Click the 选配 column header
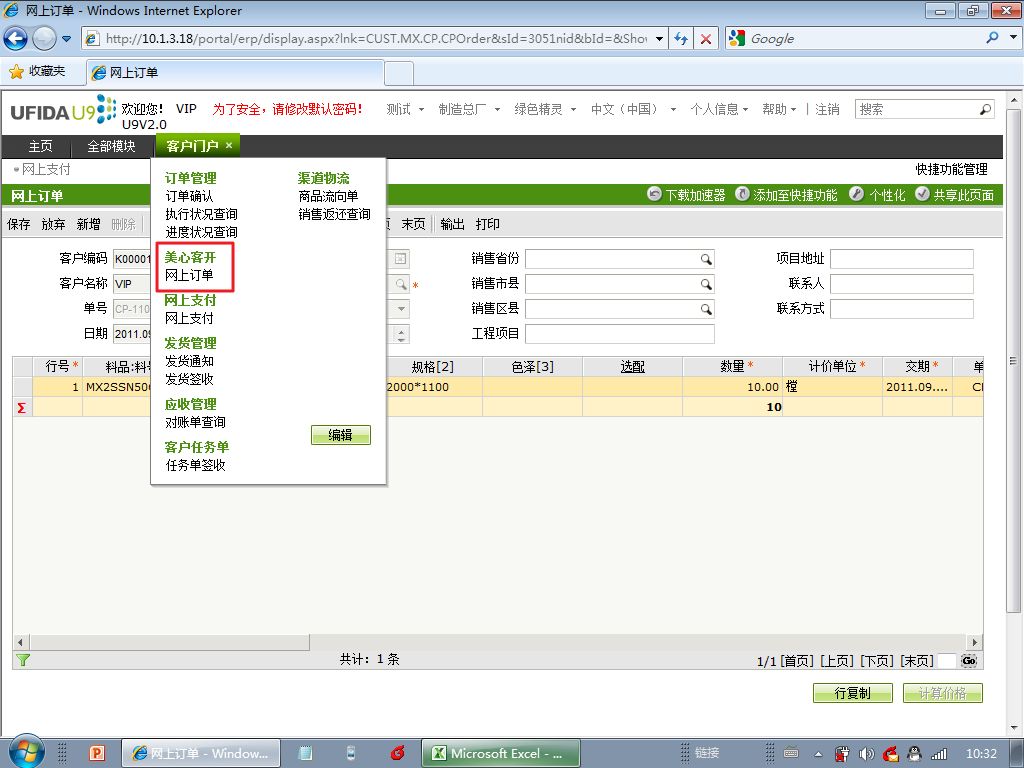Image resolution: width=1024 pixels, height=768 pixels. pyautogui.click(x=632, y=366)
